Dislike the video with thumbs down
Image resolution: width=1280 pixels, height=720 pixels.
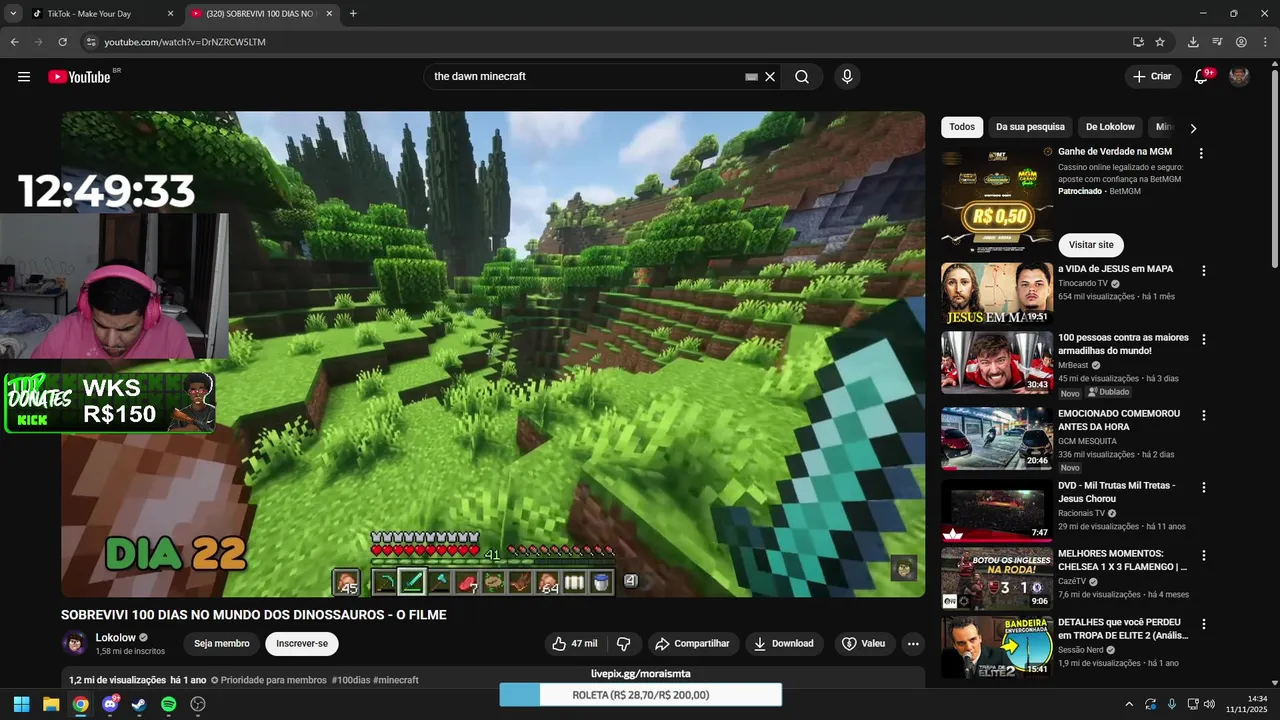click(623, 644)
